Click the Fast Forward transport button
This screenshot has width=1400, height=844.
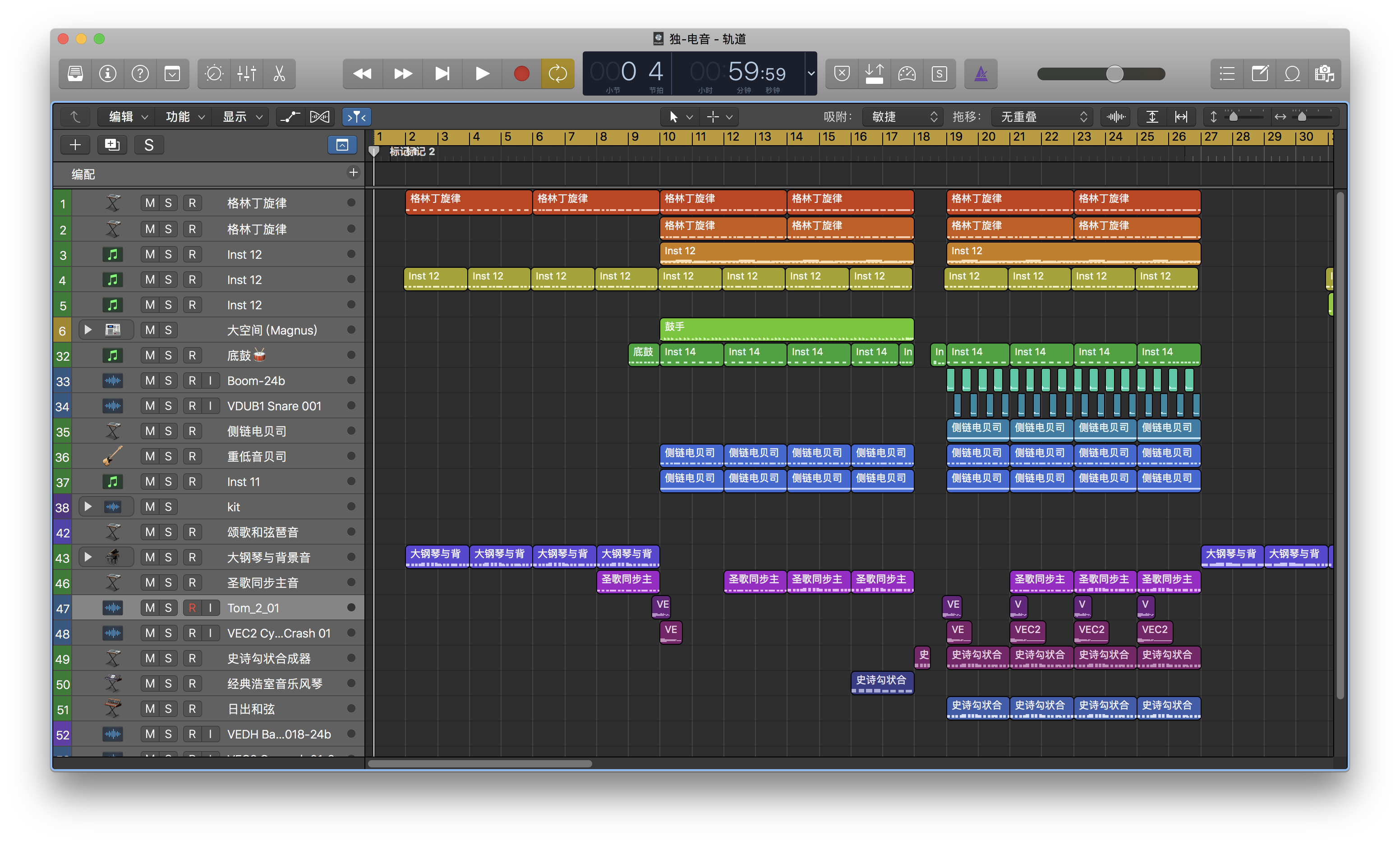point(403,74)
